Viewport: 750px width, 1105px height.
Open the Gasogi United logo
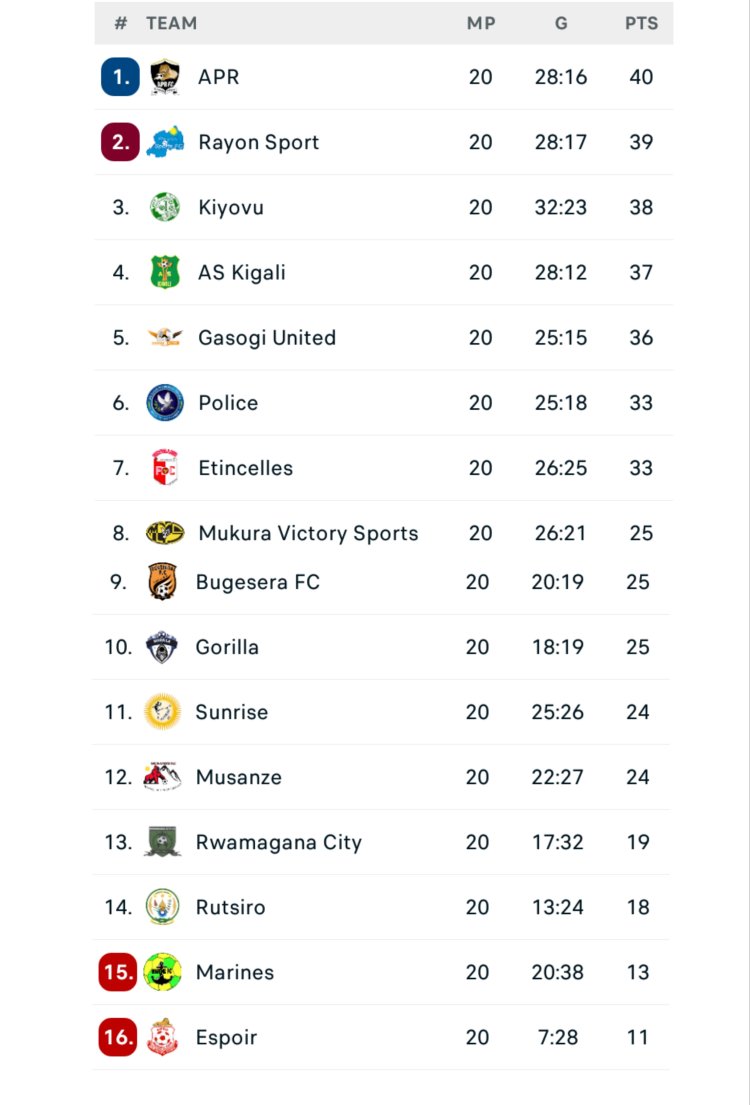click(165, 337)
